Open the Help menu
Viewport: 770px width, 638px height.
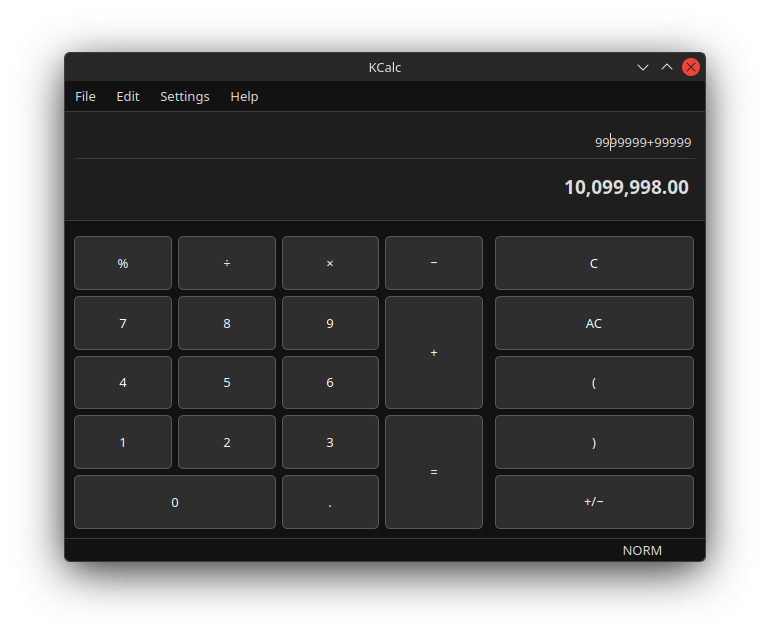coord(244,96)
